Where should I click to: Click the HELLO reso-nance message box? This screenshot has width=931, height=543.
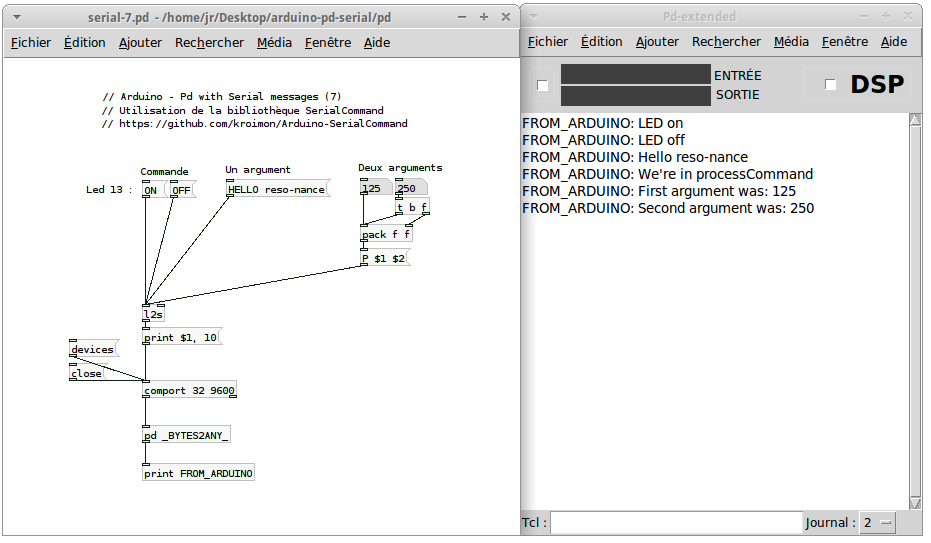[x=277, y=189]
